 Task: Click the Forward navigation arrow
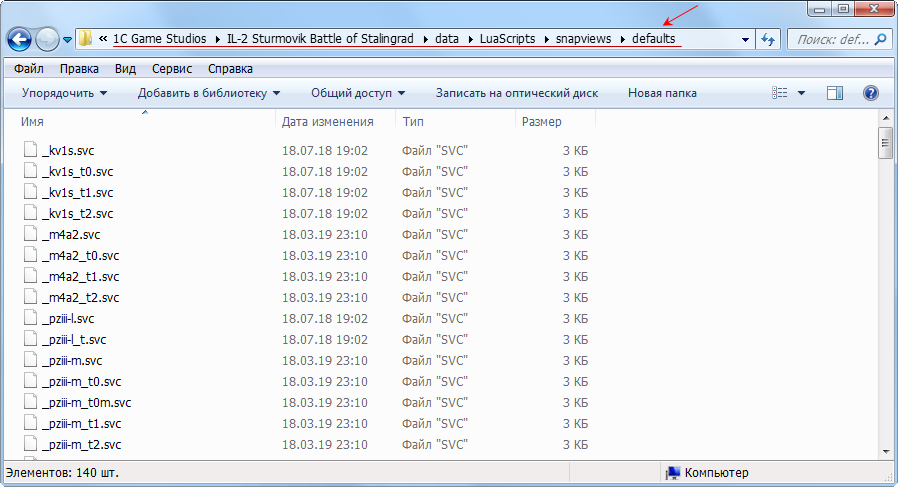[47, 40]
